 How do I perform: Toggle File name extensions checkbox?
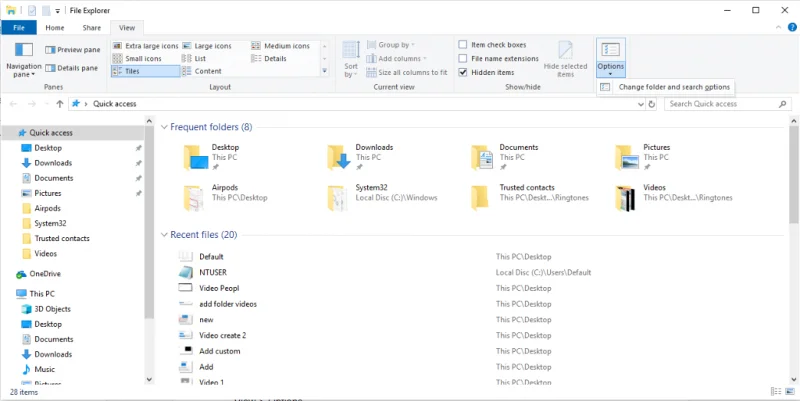[x=463, y=59]
